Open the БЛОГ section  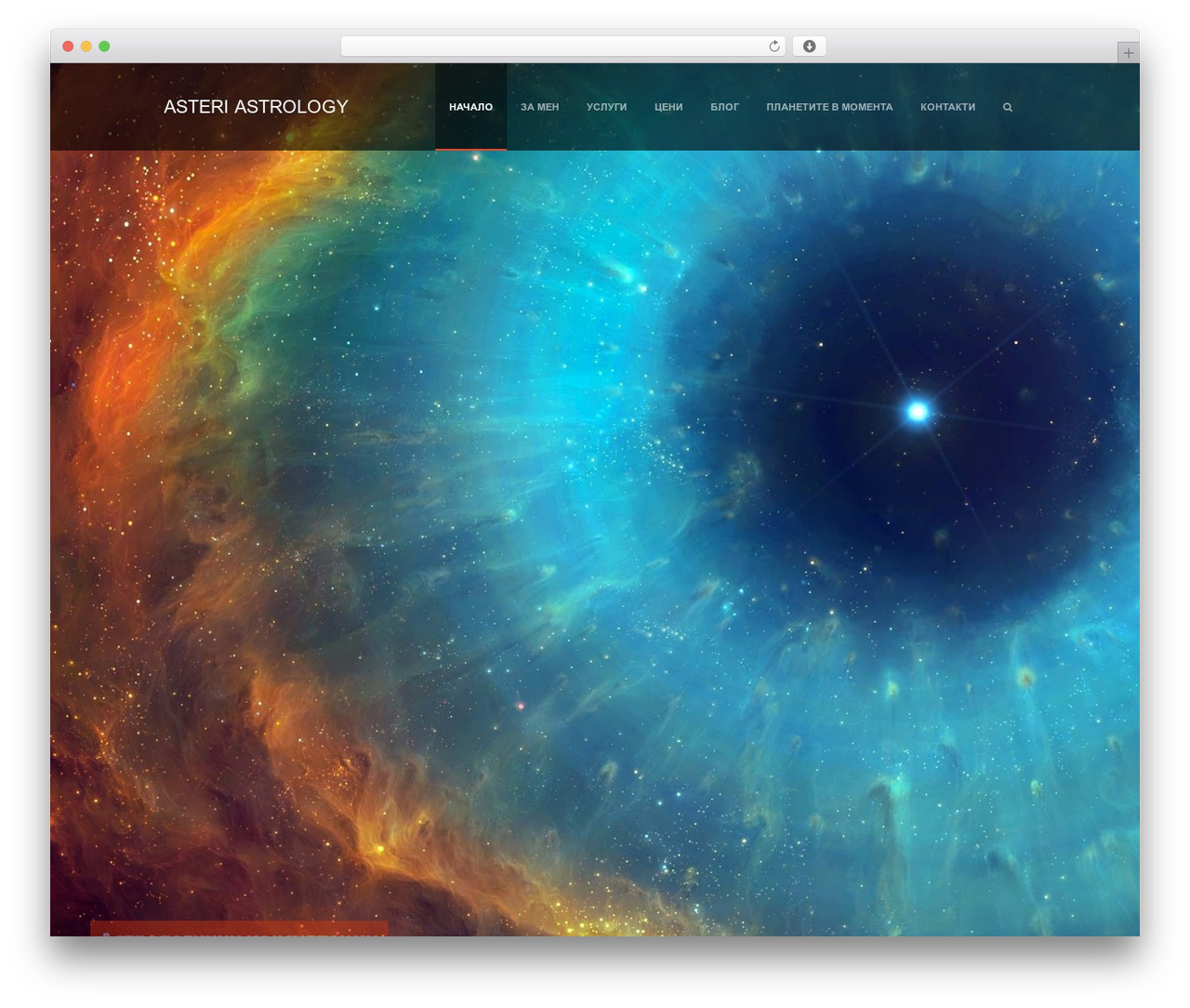(724, 107)
